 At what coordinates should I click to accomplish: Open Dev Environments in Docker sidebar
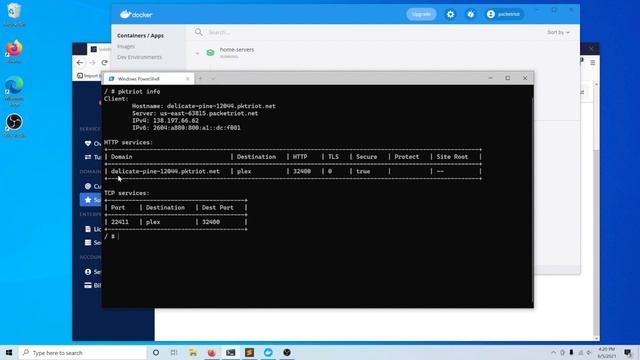click(139, 57)
